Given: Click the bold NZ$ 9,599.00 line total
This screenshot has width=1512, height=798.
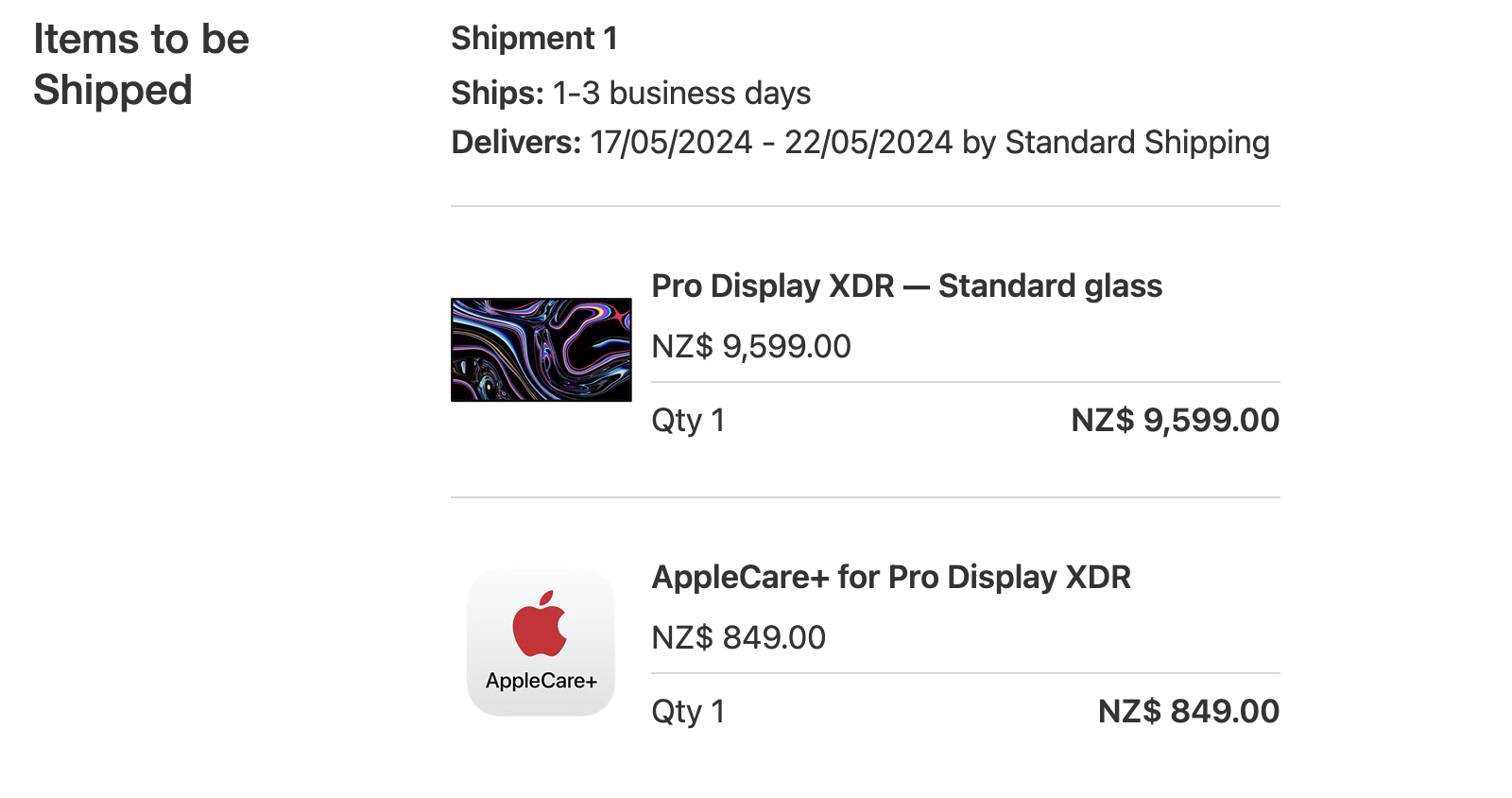Looking at the screenshot, I should point(1175,420).
